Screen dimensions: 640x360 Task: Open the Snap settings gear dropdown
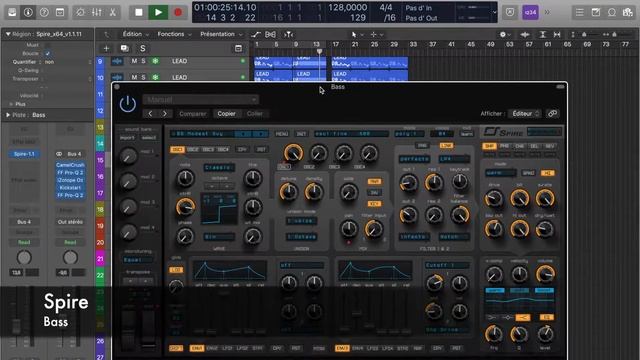505,35
